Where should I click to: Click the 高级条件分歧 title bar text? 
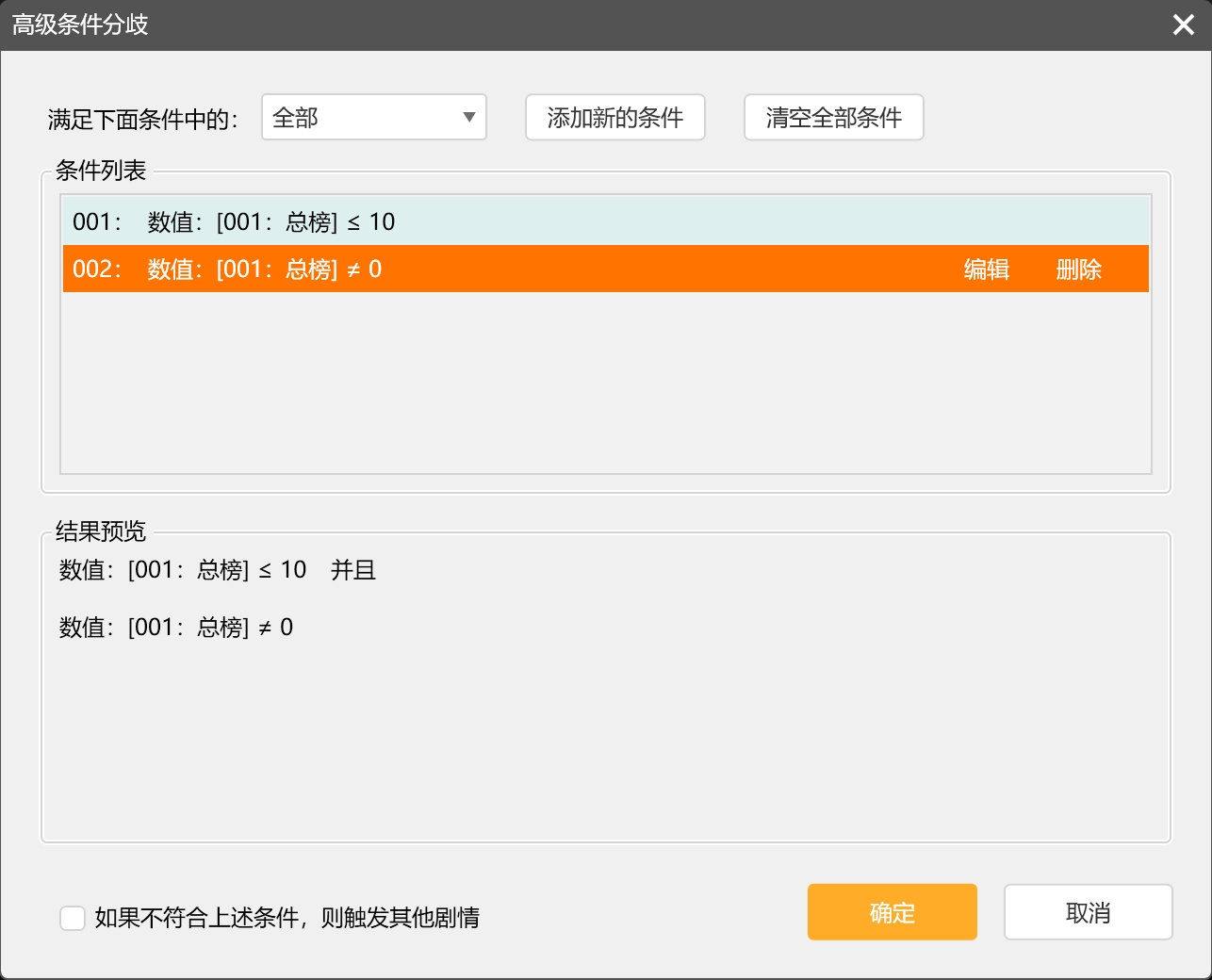point(80,24)
